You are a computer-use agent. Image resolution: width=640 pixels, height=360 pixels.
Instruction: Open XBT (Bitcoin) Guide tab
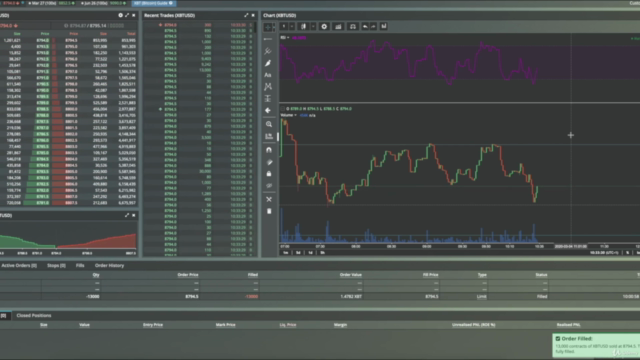point(153,3)
